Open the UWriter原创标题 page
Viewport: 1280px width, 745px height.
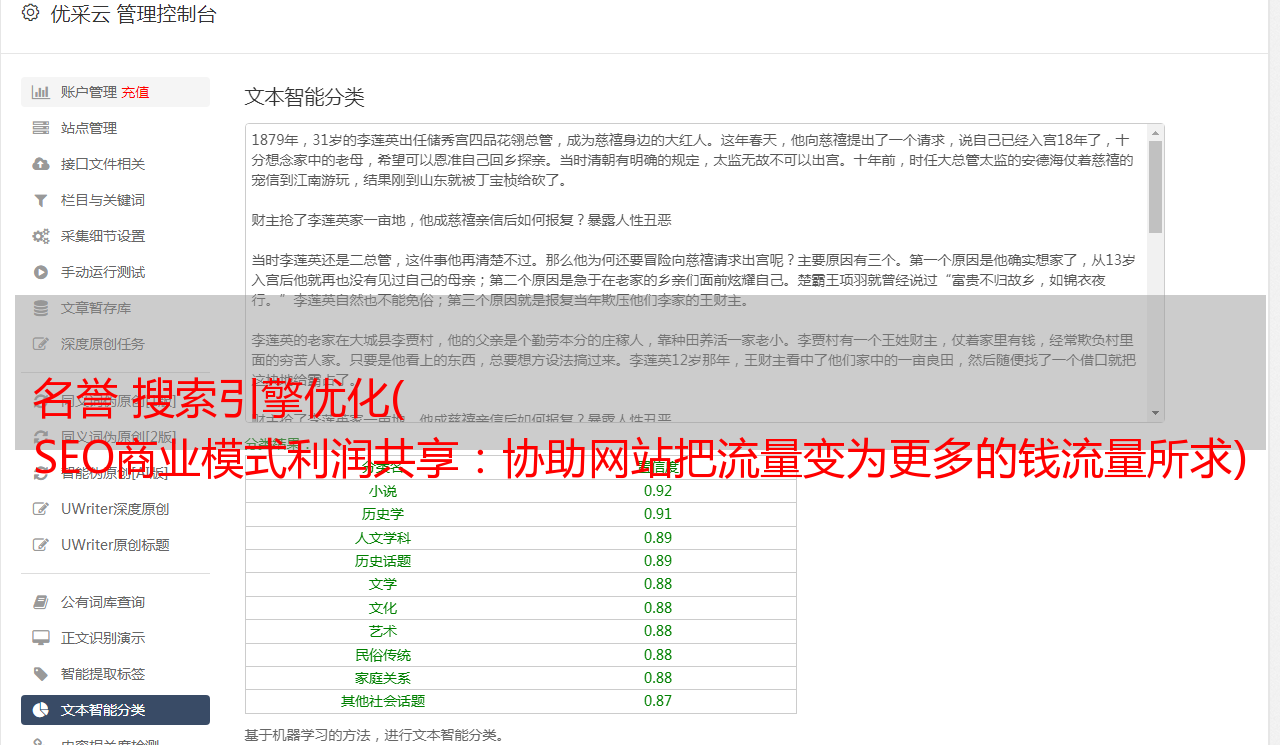[x=115, y=545]
